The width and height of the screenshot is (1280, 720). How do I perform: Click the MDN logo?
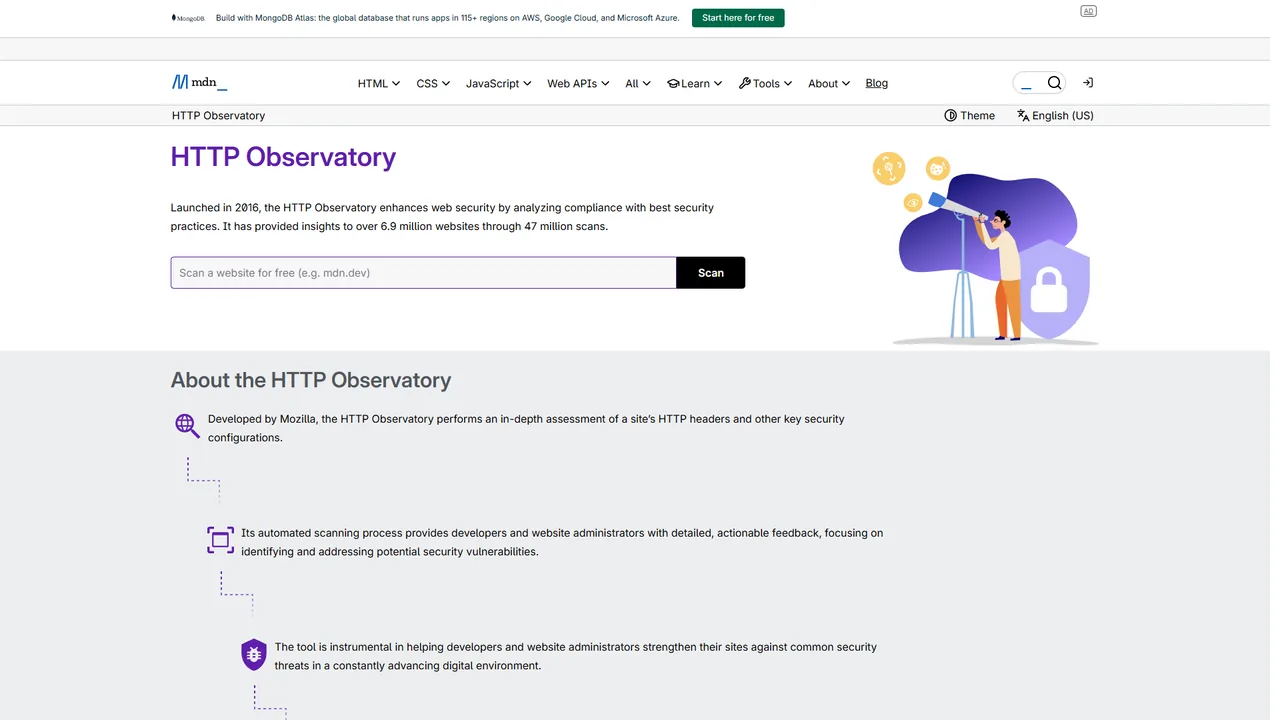199,83
